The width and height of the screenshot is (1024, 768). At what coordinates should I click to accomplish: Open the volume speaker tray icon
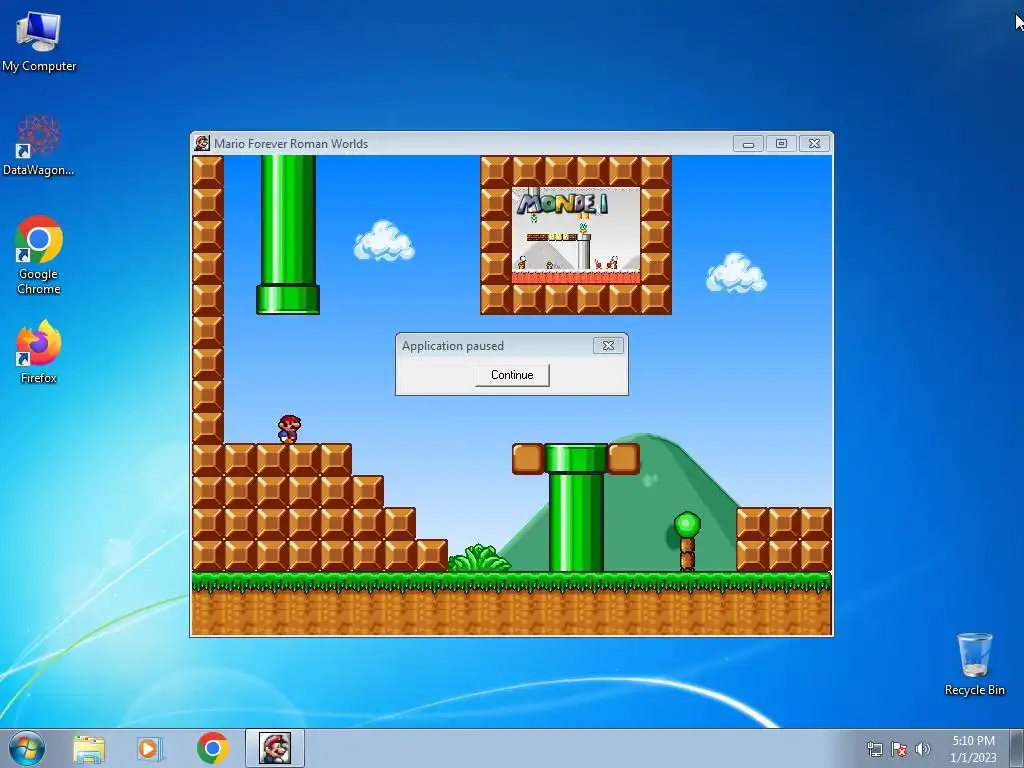tap(922, 749)
